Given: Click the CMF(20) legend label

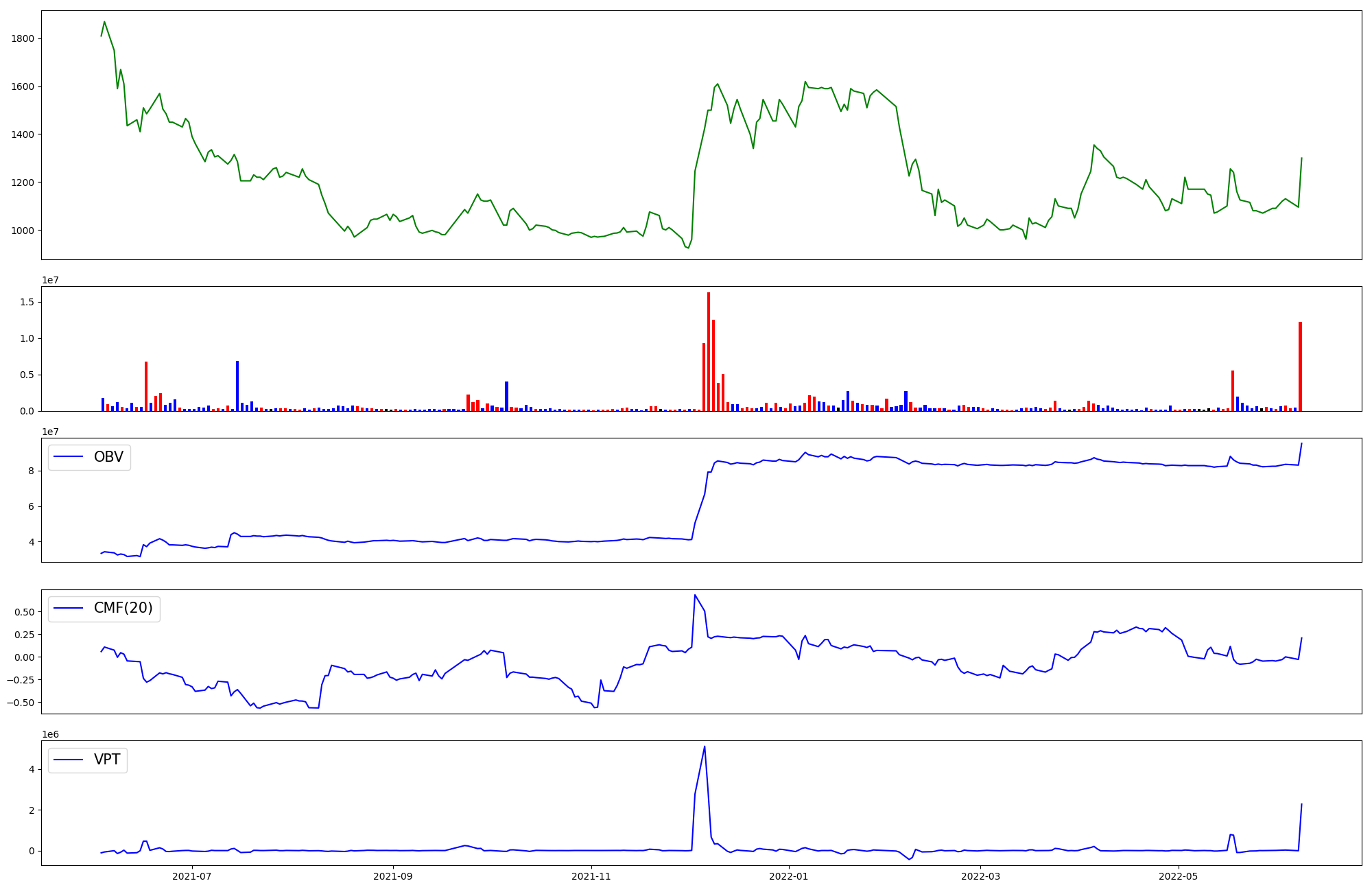Looking at the screenshot, I should [123, 608].
